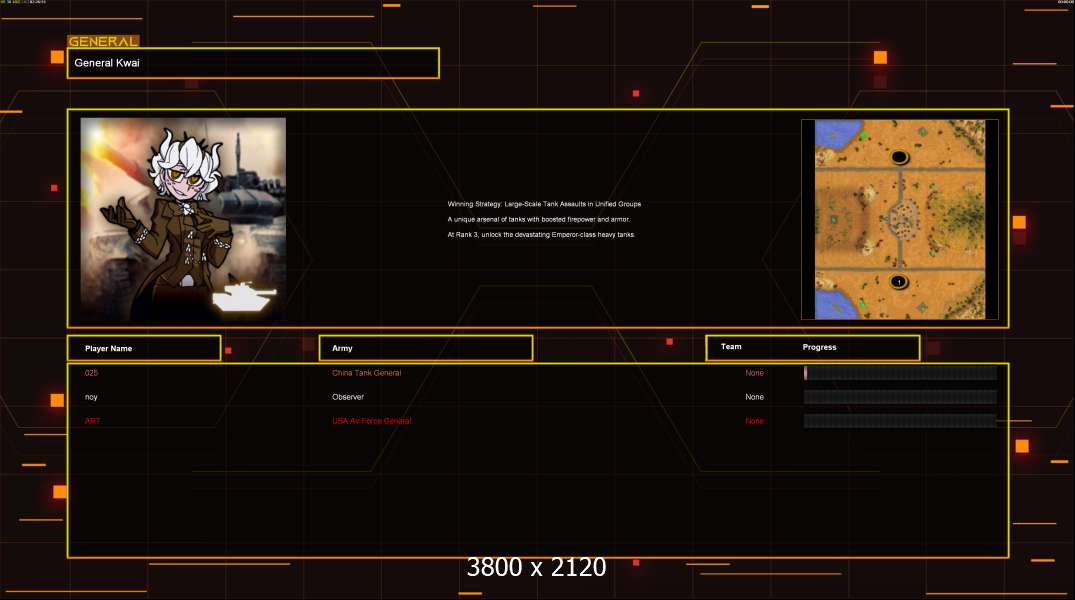The image size is (1075, 600).
Task: Click 'USA Air Force General' army entry
Action: pos(372,421)
